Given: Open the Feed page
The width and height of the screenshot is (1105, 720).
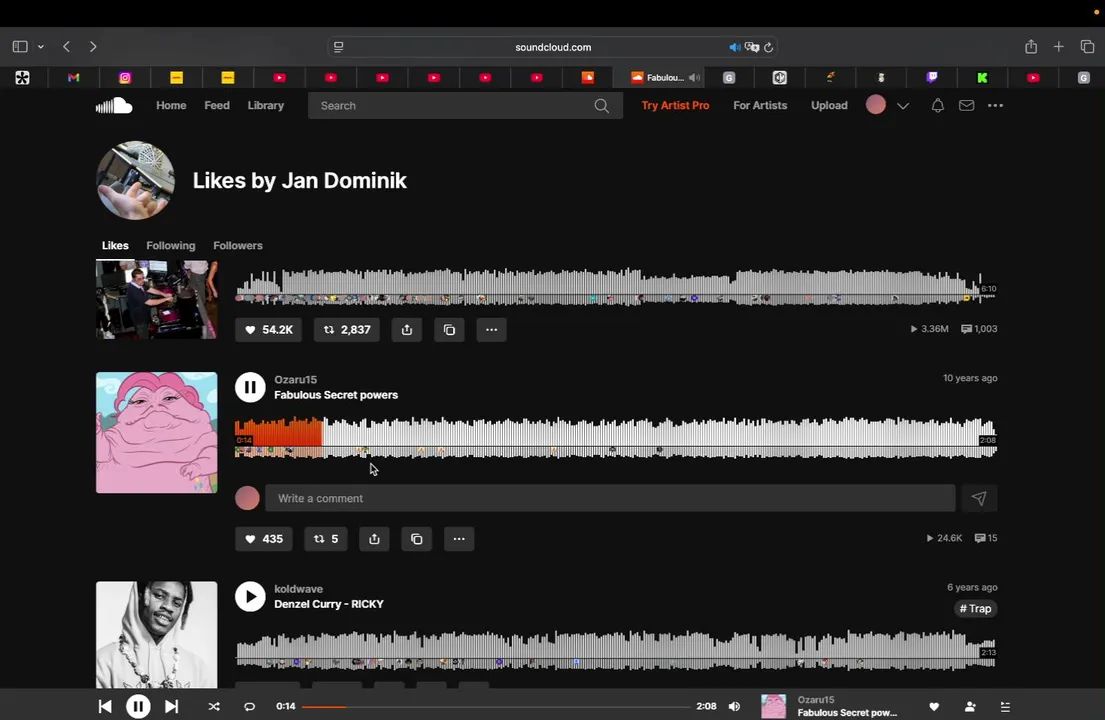Looking at the screenshot, I should (x=217, y=106).
